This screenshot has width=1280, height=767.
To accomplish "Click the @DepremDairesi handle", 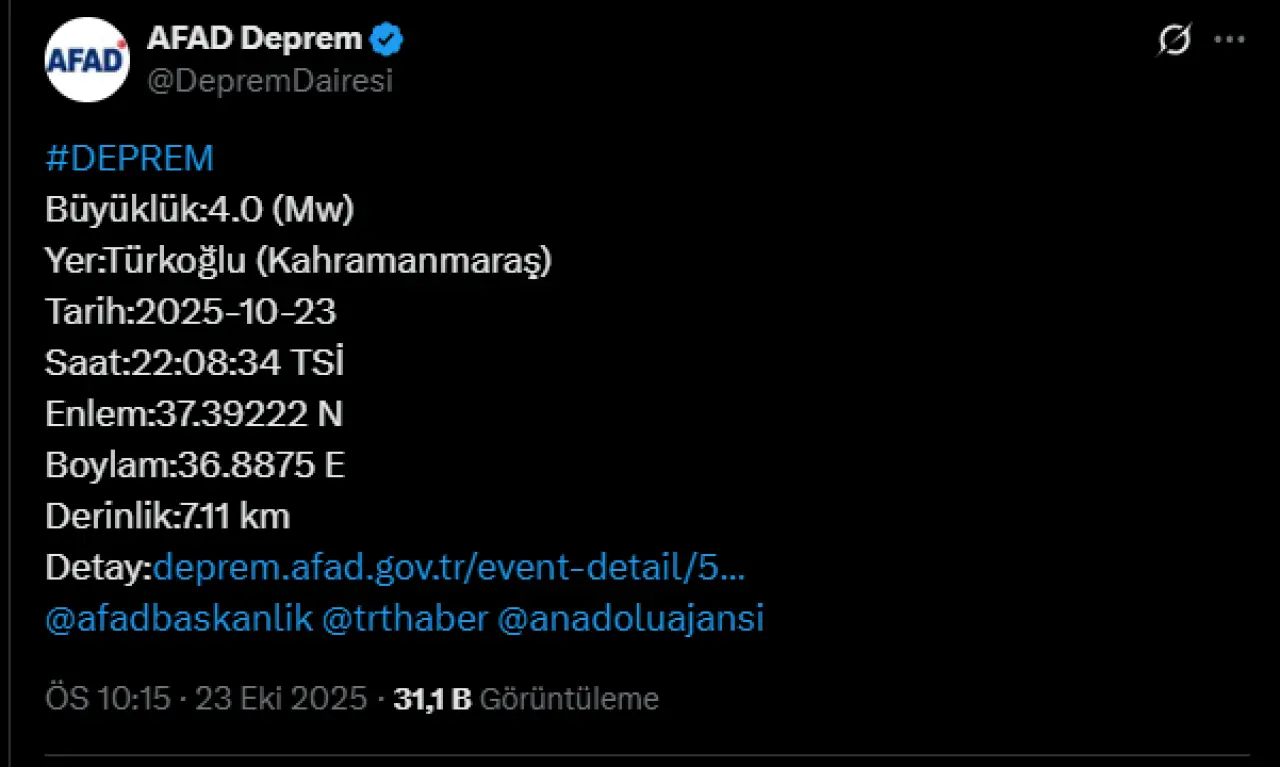I will coord(270,82).
